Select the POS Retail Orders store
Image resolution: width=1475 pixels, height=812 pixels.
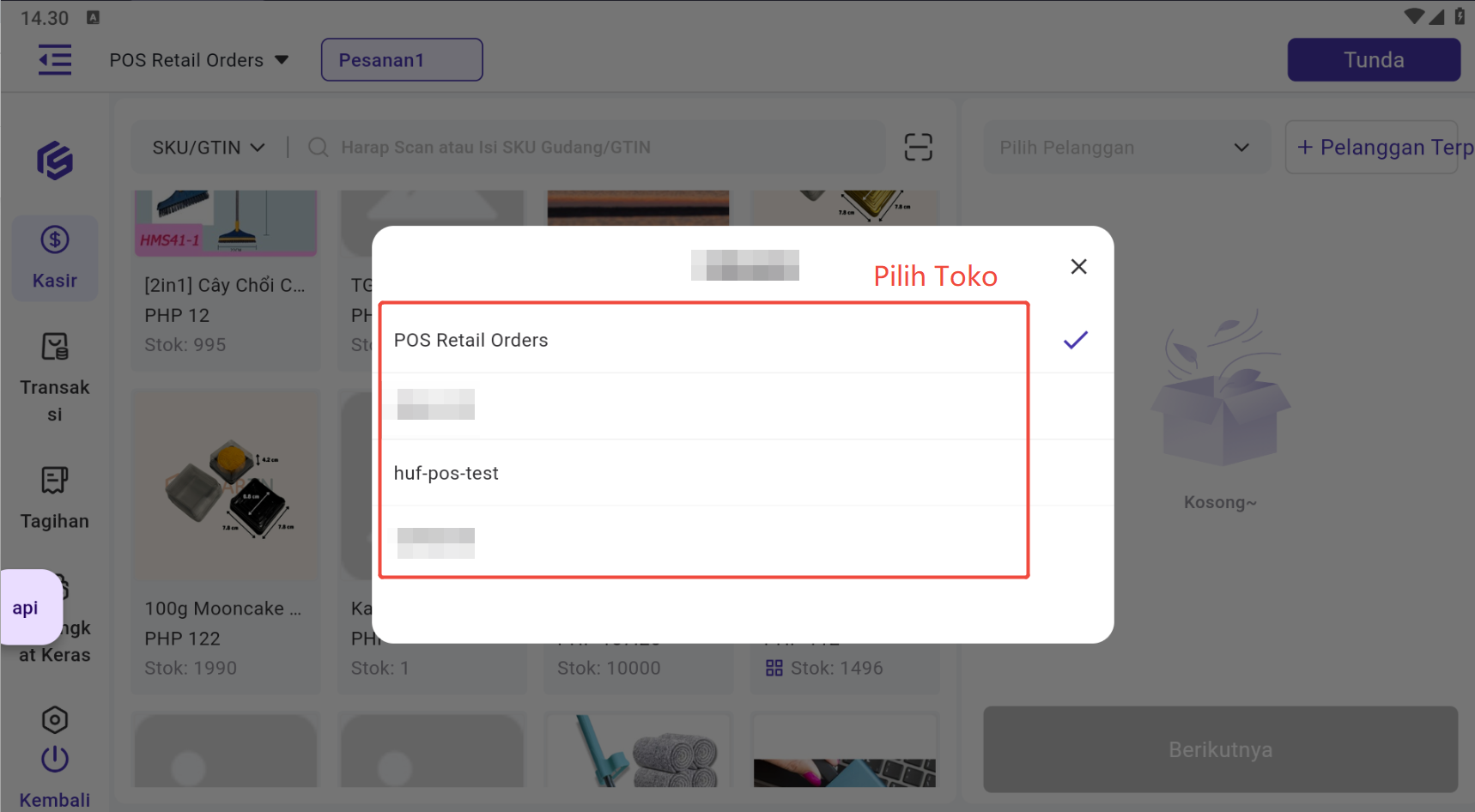tap(470, 340)
